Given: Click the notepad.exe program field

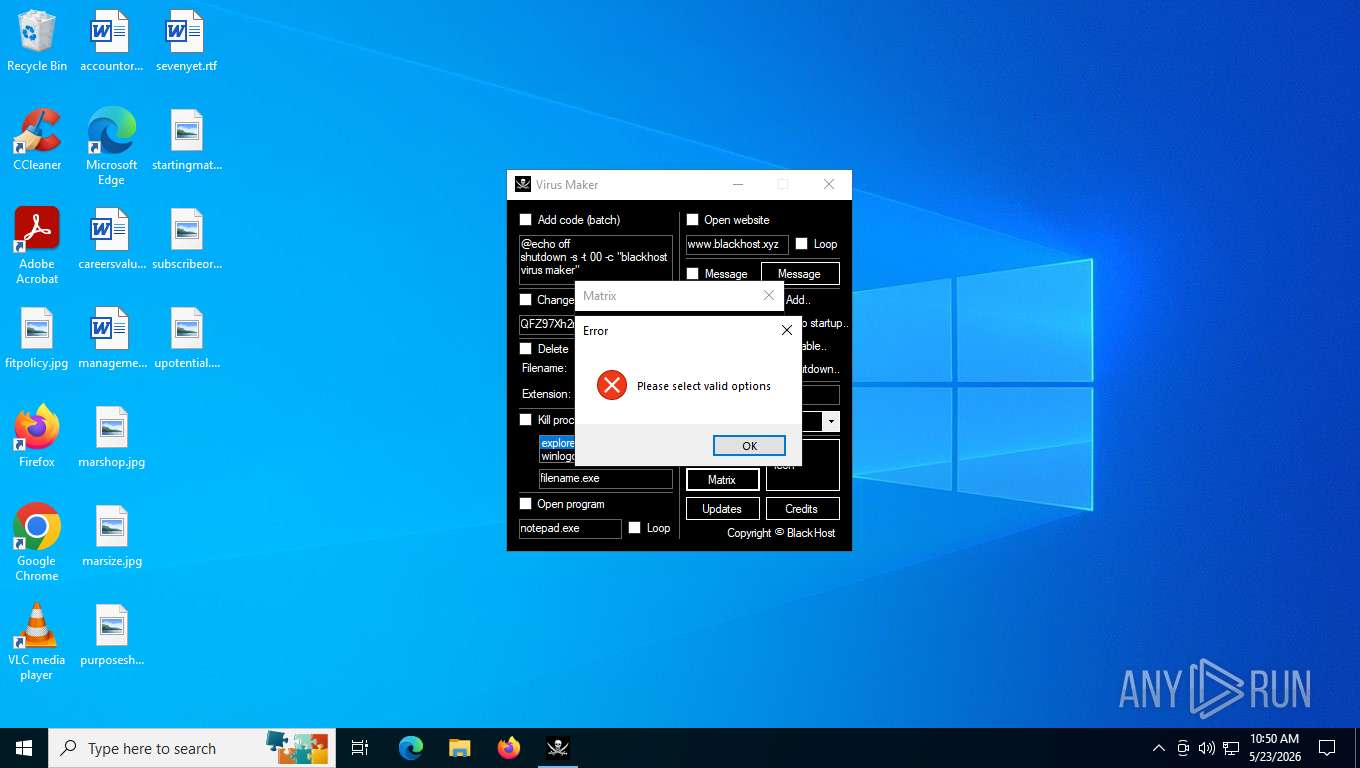Looking at the screenshot, I should pos(570,528).
